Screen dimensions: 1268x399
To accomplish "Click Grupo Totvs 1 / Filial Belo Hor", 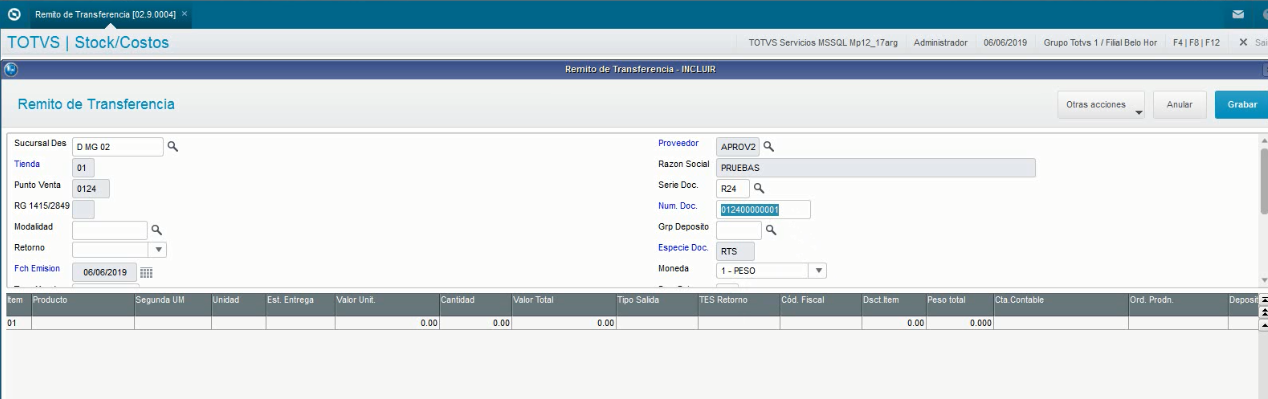I will click(x=1100, y=43).
